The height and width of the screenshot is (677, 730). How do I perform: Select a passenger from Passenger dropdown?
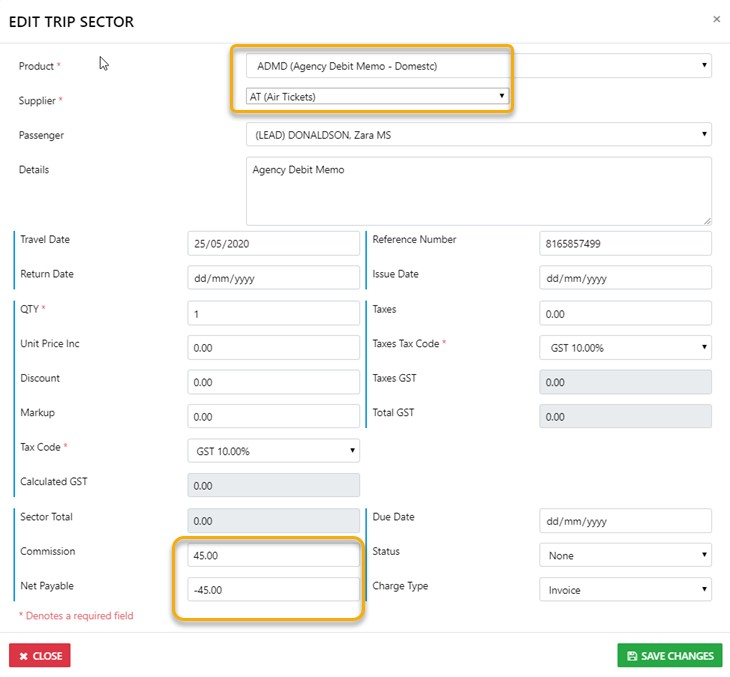pyautogui.click(x=478, y=135)
